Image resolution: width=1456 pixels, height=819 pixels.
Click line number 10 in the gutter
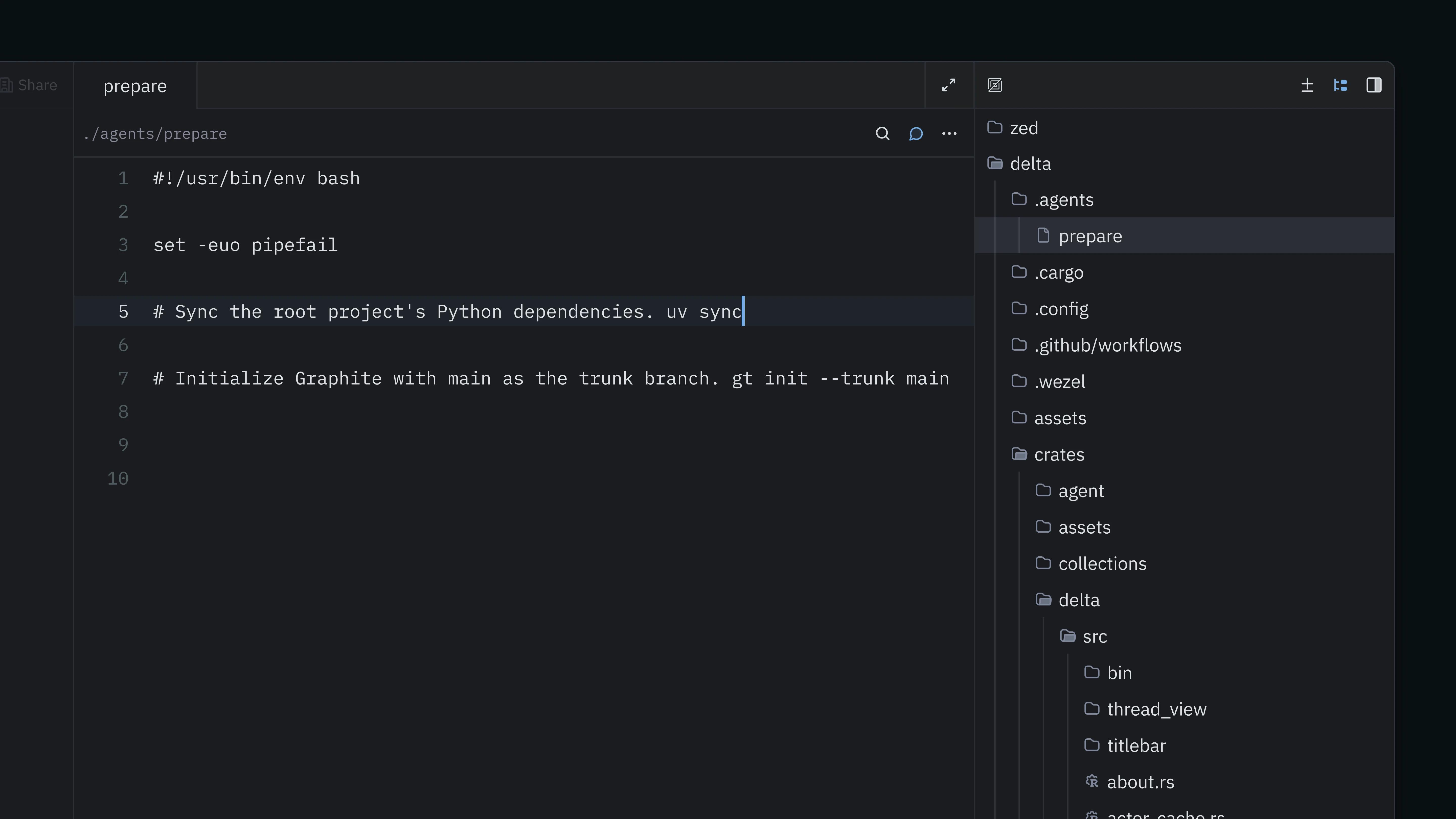[x=118, y=479]
